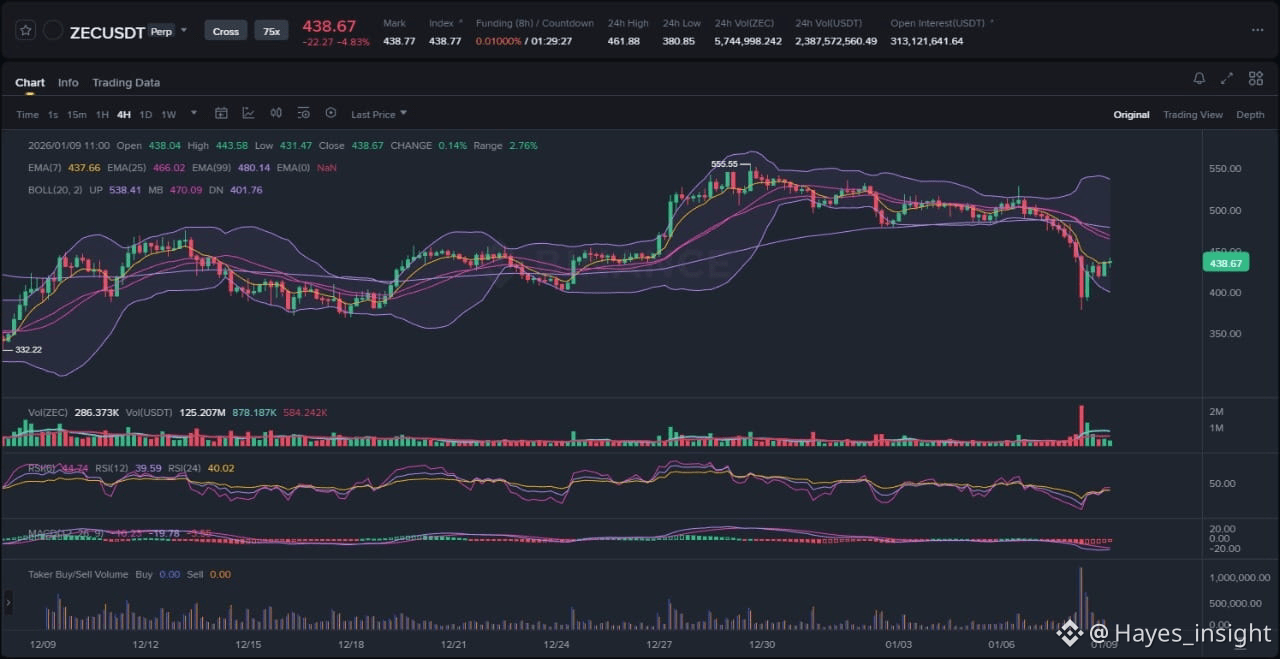The width and height of the screenshot is (1280, 659).
Task: Click the EMA(25) indicator label
Action: pos(126,167)
